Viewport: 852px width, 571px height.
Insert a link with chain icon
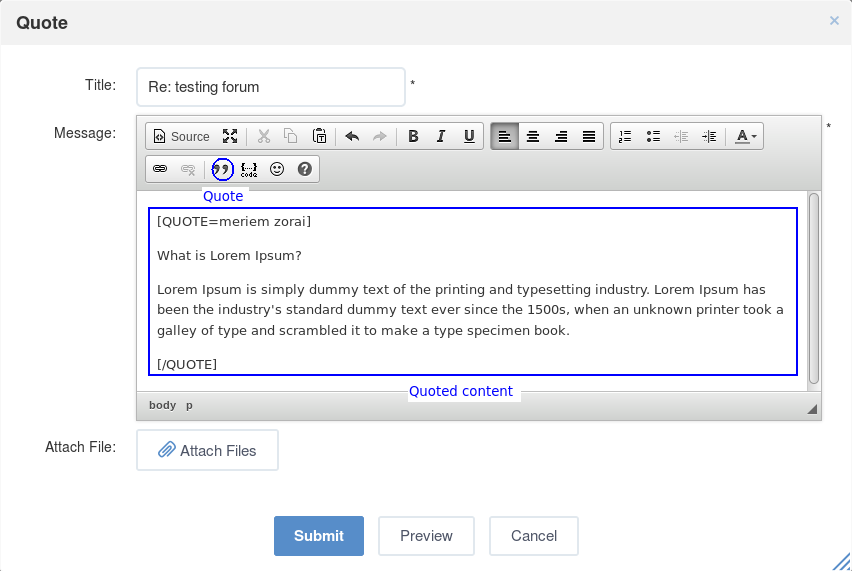pyautogui.click(x=160, y=169)
